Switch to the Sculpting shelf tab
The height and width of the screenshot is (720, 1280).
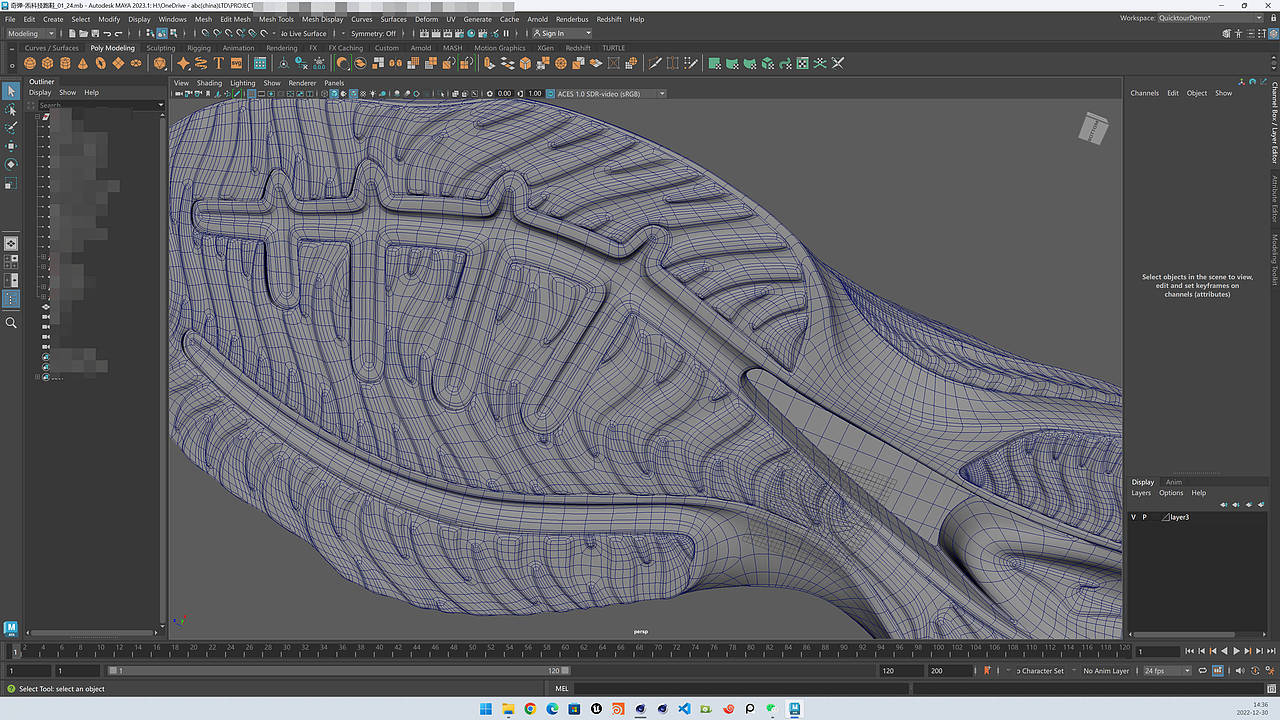pos(160,48)
